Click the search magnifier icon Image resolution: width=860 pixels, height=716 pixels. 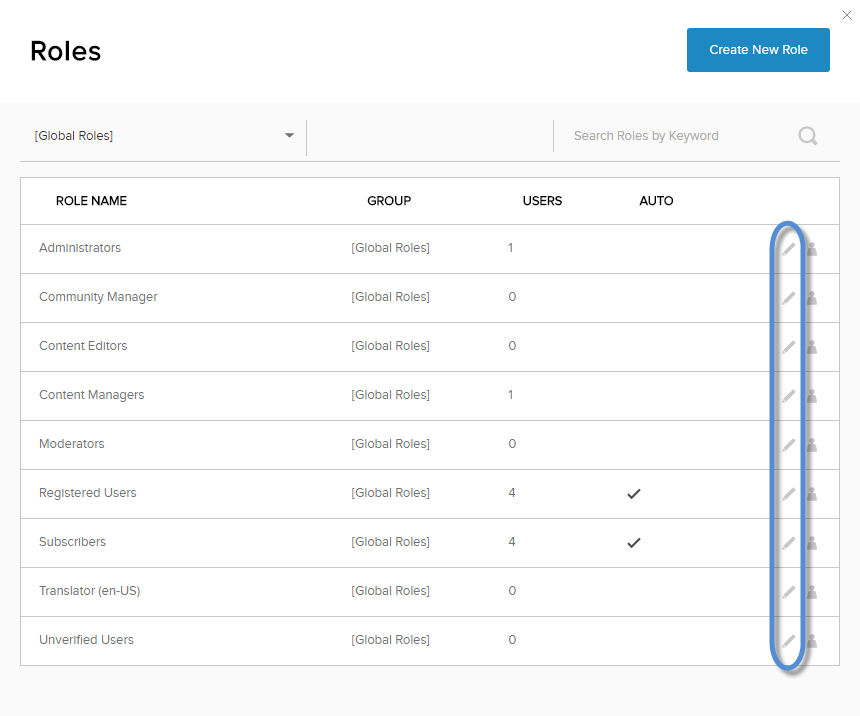(808, 136)
